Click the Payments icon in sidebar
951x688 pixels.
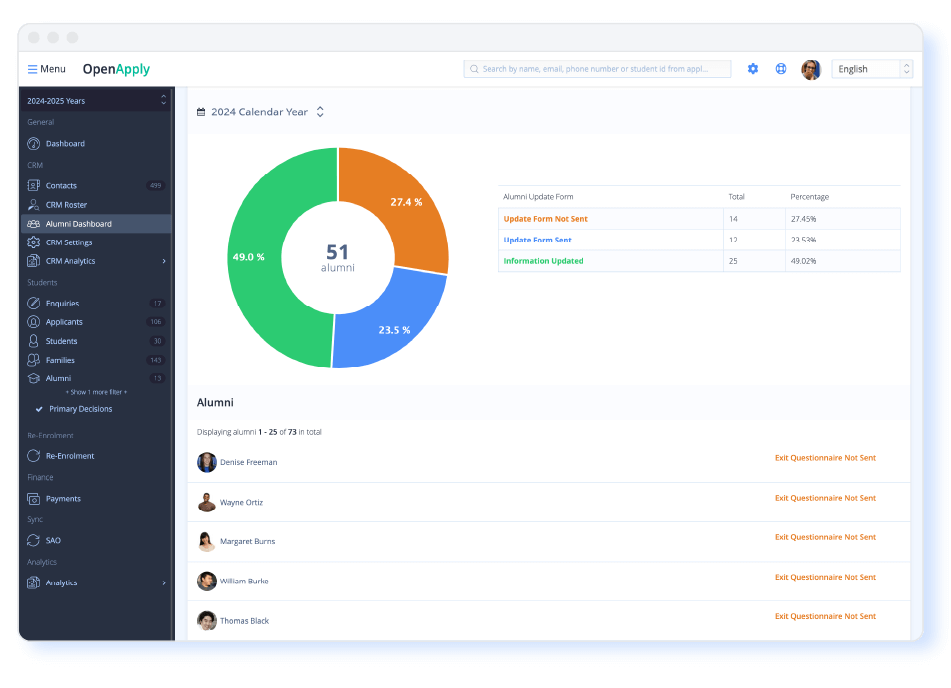[x=34, y=499]
